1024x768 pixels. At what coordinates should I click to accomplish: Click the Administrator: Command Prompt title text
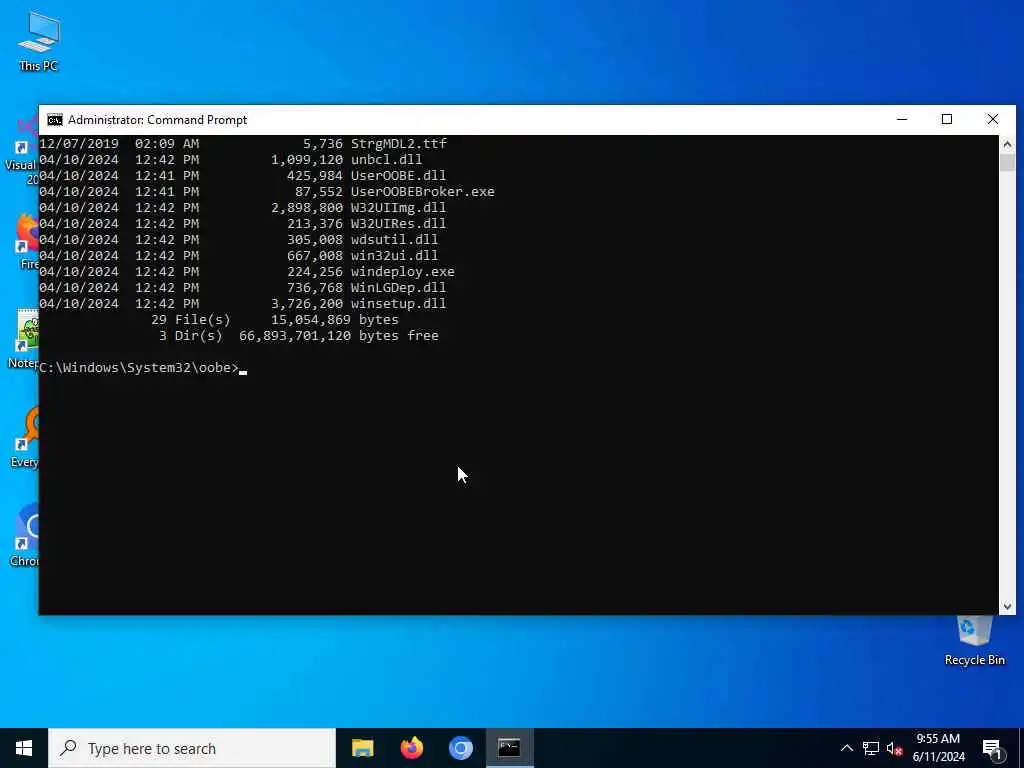tap(157, 120)
